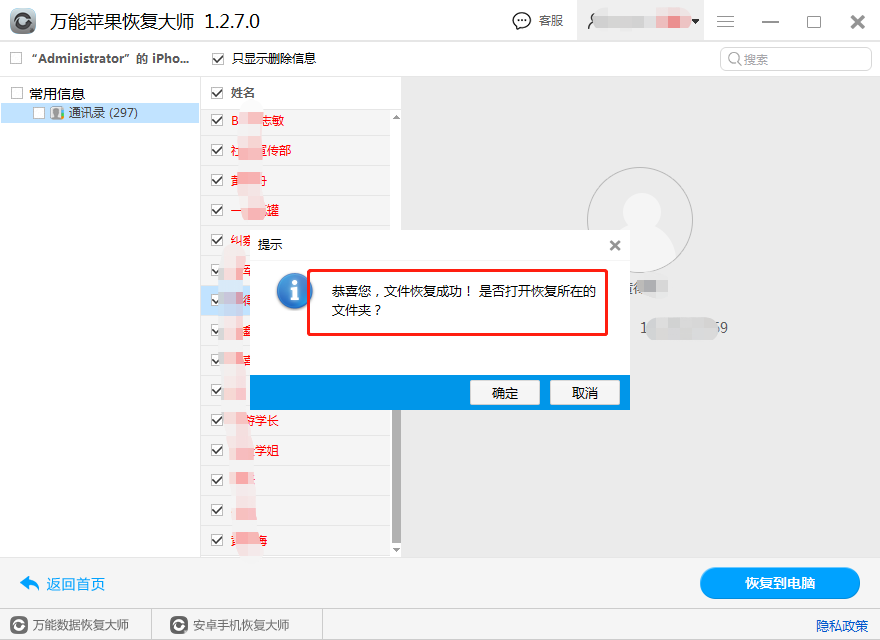Click the blue info icon in dialog
The height and width of the screenshot is (640, 880).
pos(294,291)
